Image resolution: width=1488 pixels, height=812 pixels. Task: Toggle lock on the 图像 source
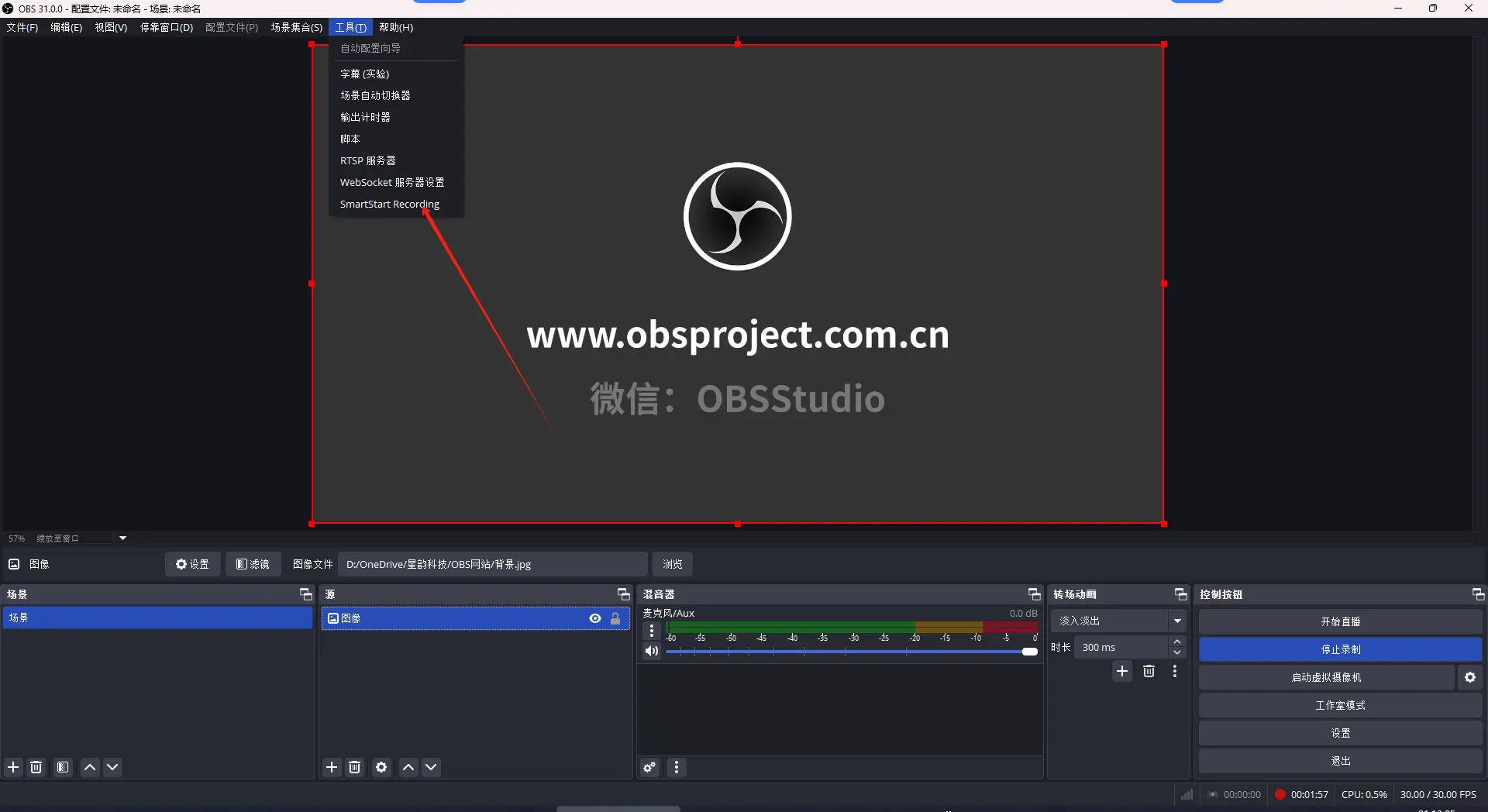615,618
